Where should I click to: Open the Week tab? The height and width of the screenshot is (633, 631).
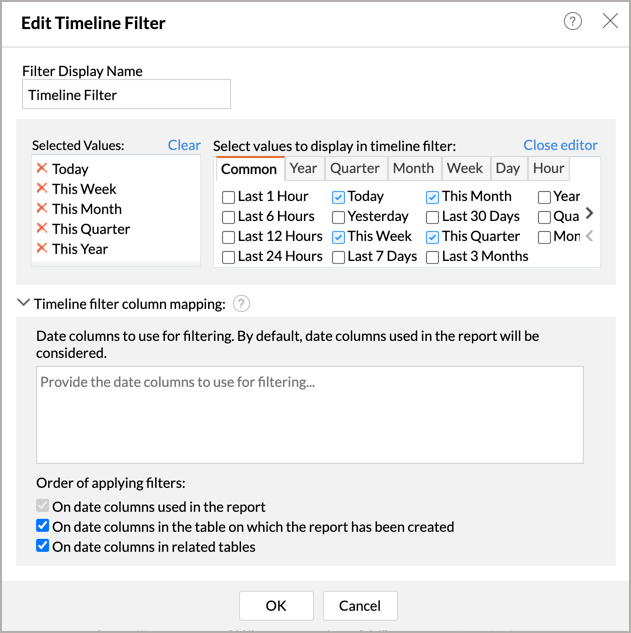click(x=465, y=169)
